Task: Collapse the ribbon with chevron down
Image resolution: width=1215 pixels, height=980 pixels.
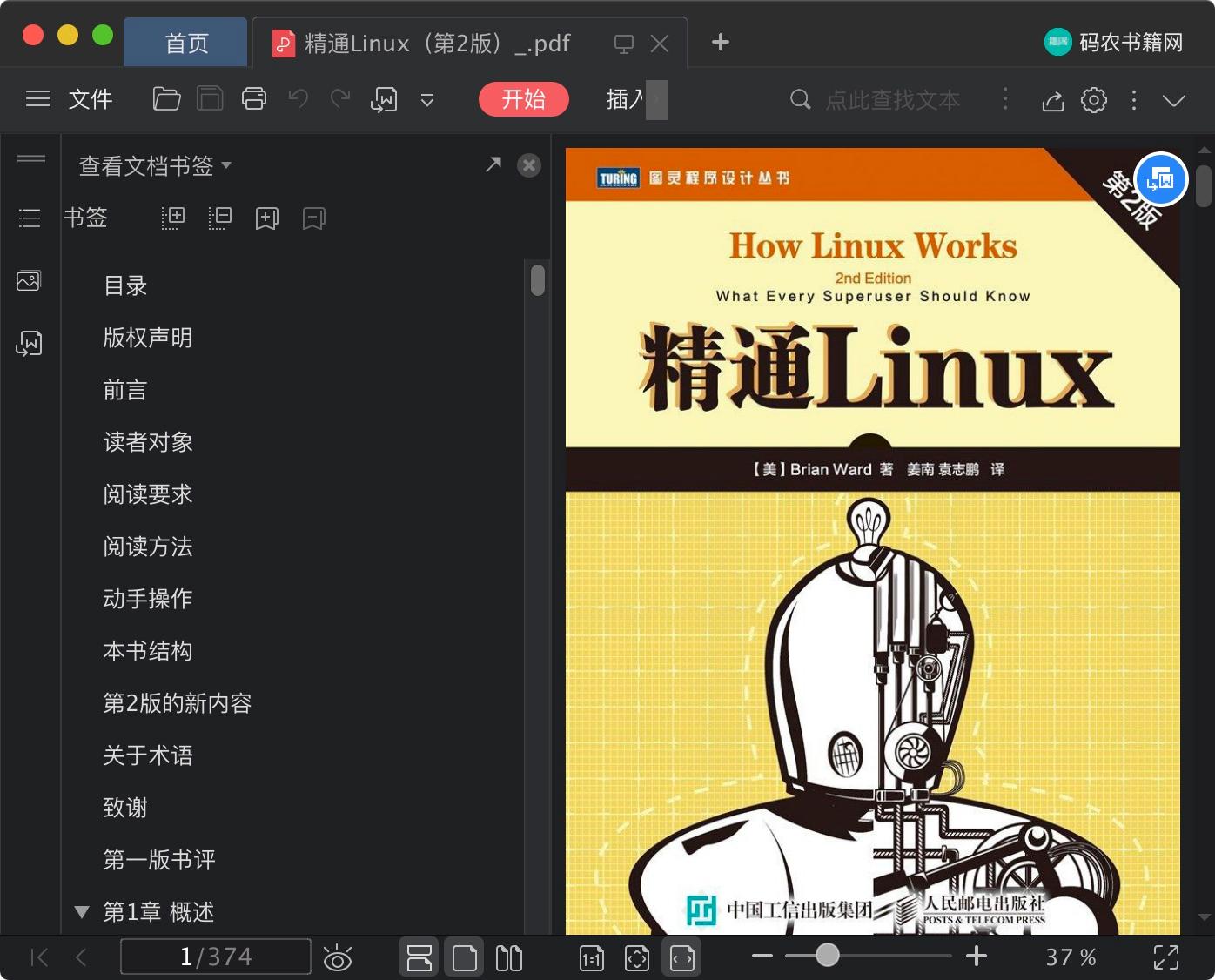Action: (x=1174, y=100)
